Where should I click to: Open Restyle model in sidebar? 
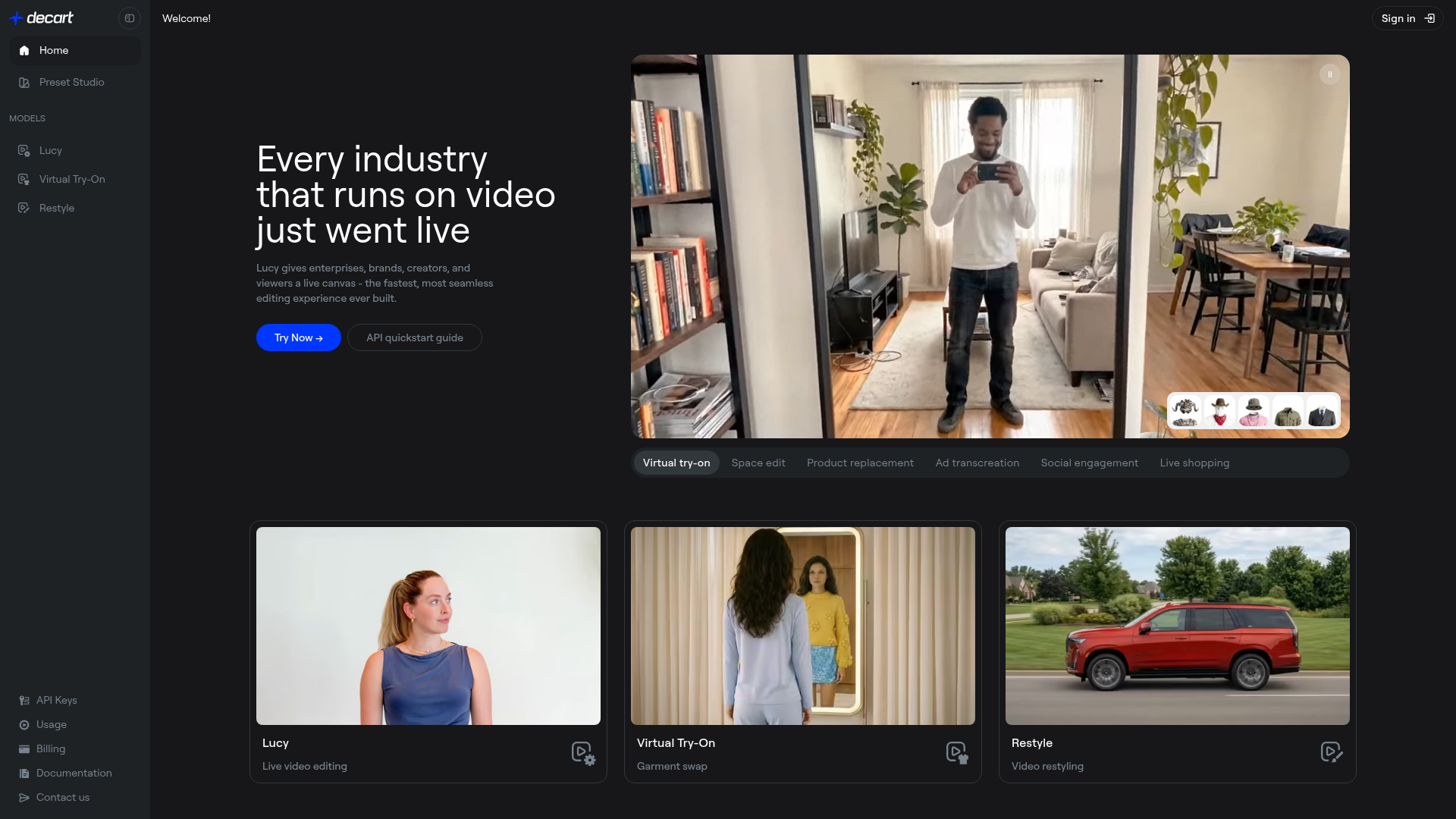(x=74, y=208)
